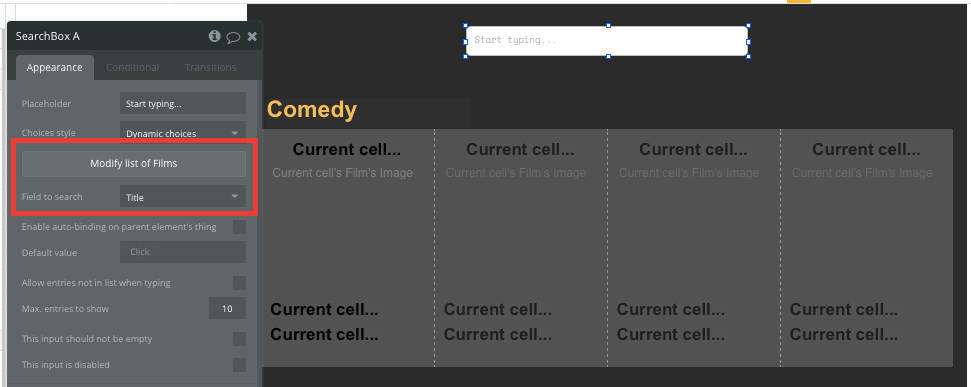
Task: Toggle This input is disabled checkbox
Action: 239,365
